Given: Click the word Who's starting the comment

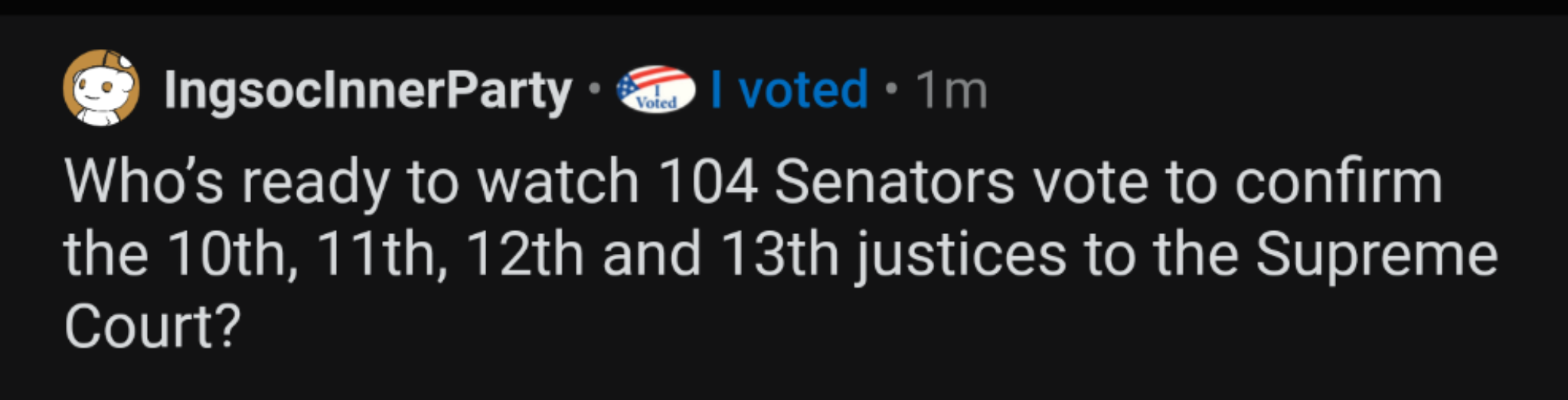Looking at the screenshot, I should point(144,182).
